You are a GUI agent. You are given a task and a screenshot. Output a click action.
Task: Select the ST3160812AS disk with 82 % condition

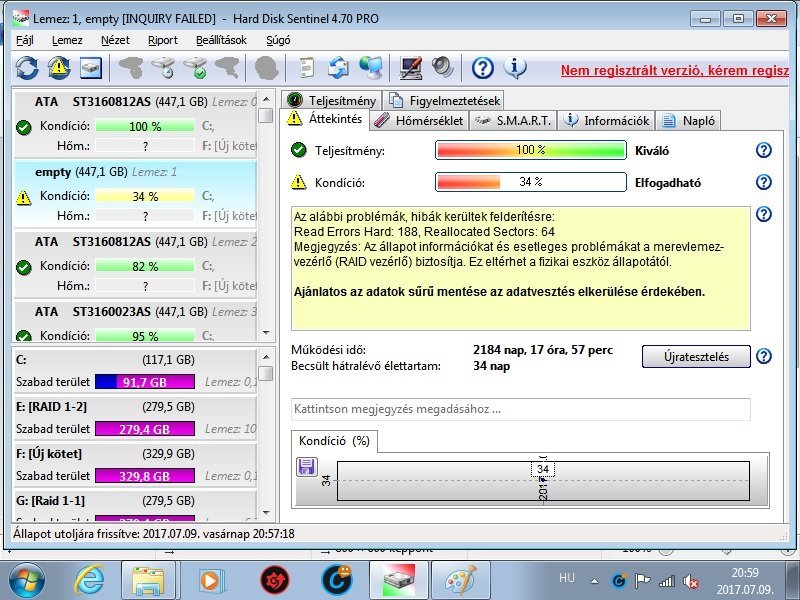point(135,264)
